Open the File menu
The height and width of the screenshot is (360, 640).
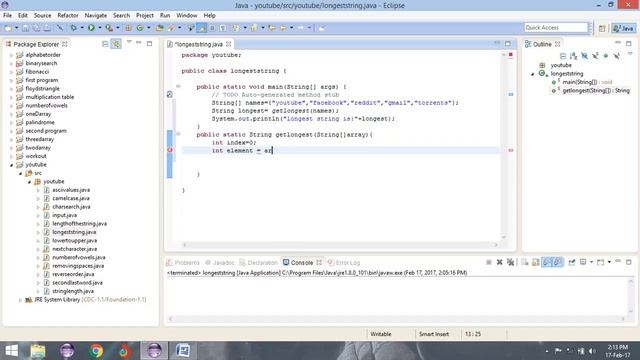point(7,15)
